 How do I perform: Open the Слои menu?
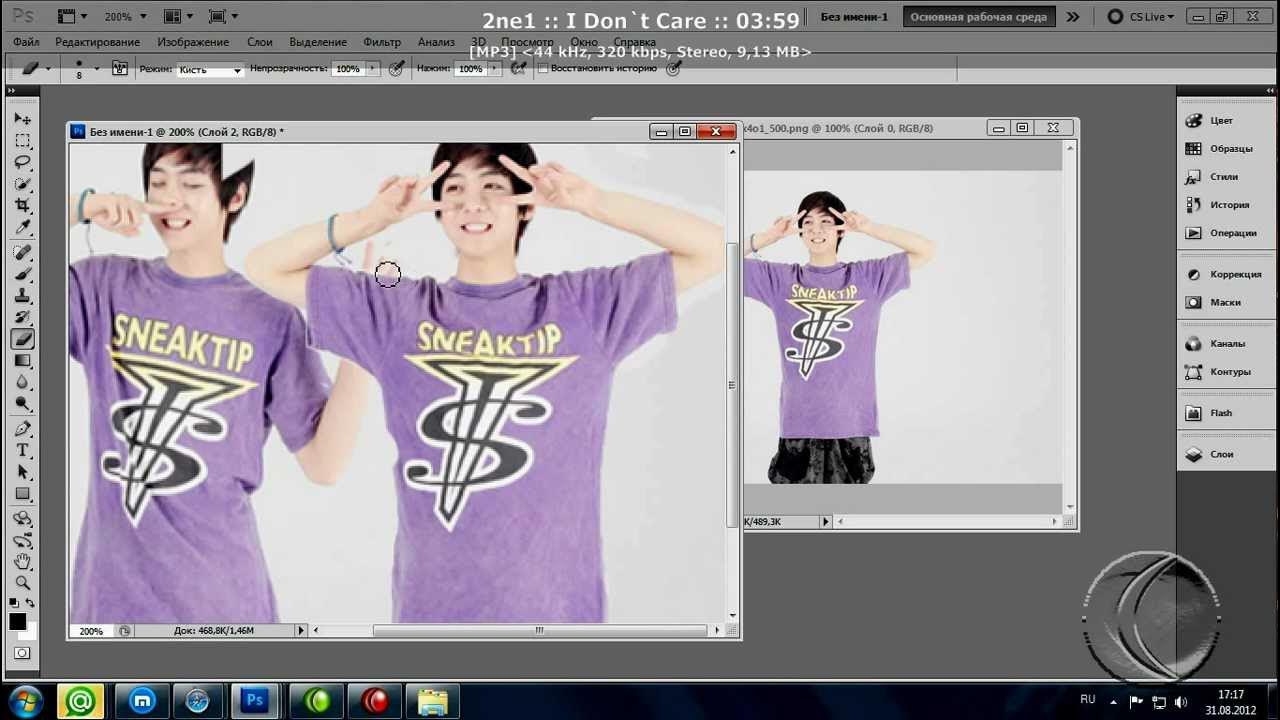coord(259,42)
